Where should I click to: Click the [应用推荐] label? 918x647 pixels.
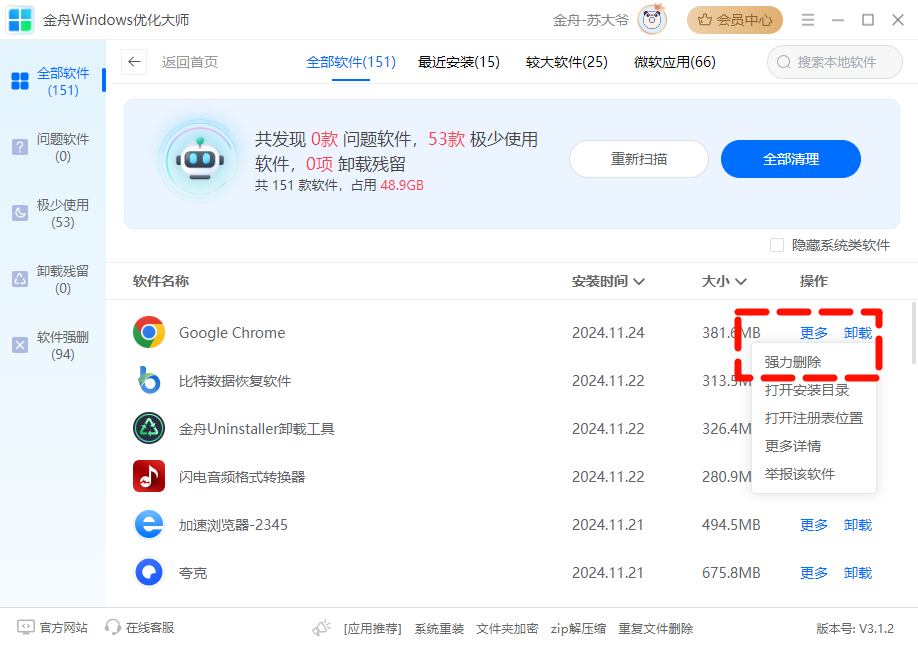click(x=372, y=628)
